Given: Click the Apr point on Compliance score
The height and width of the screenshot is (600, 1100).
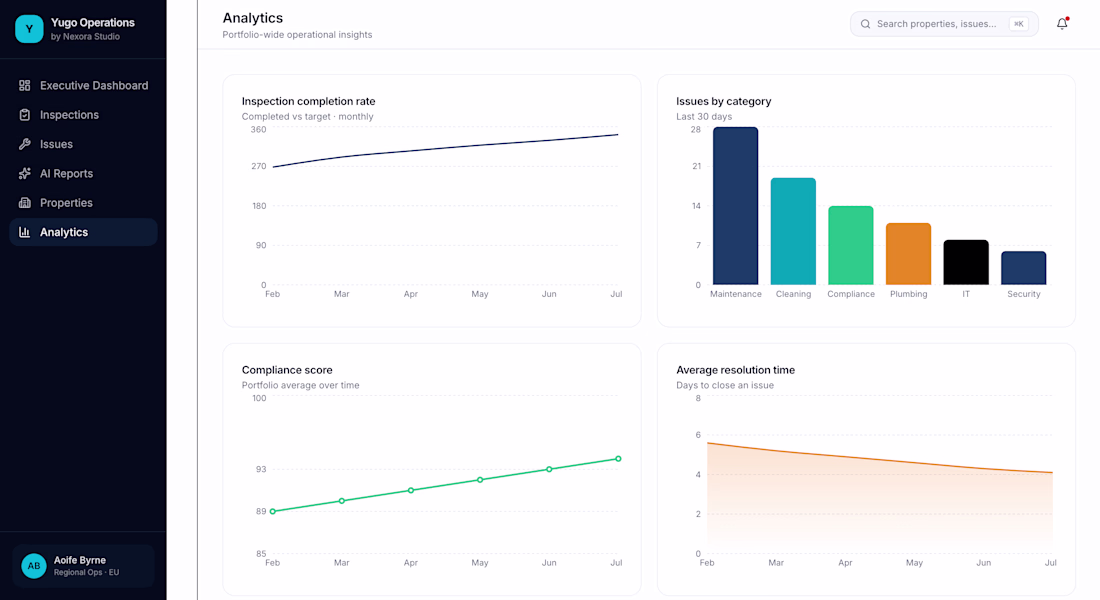Looking at the screenshot, I should pos(411,491).
